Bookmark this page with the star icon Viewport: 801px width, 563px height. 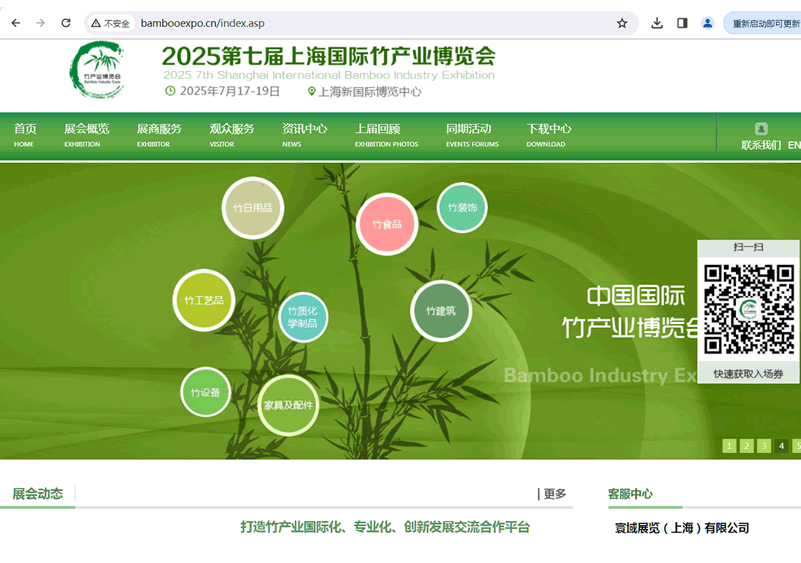coord(622,23)
